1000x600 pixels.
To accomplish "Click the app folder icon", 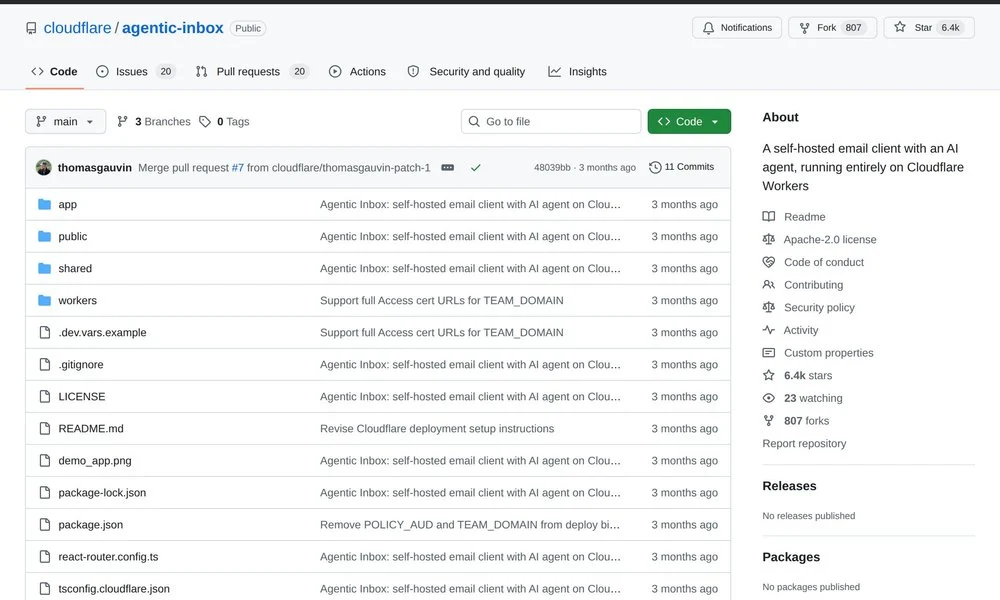I will [44, 204].
